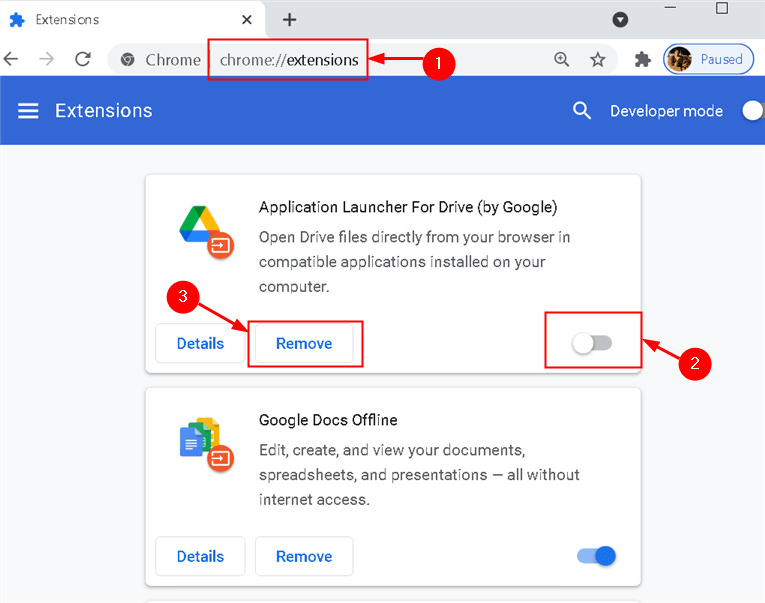Disable Google Docs Offline extension
Image resolution: width=765 pixels, height=603 pixels.
coord(597,556)
